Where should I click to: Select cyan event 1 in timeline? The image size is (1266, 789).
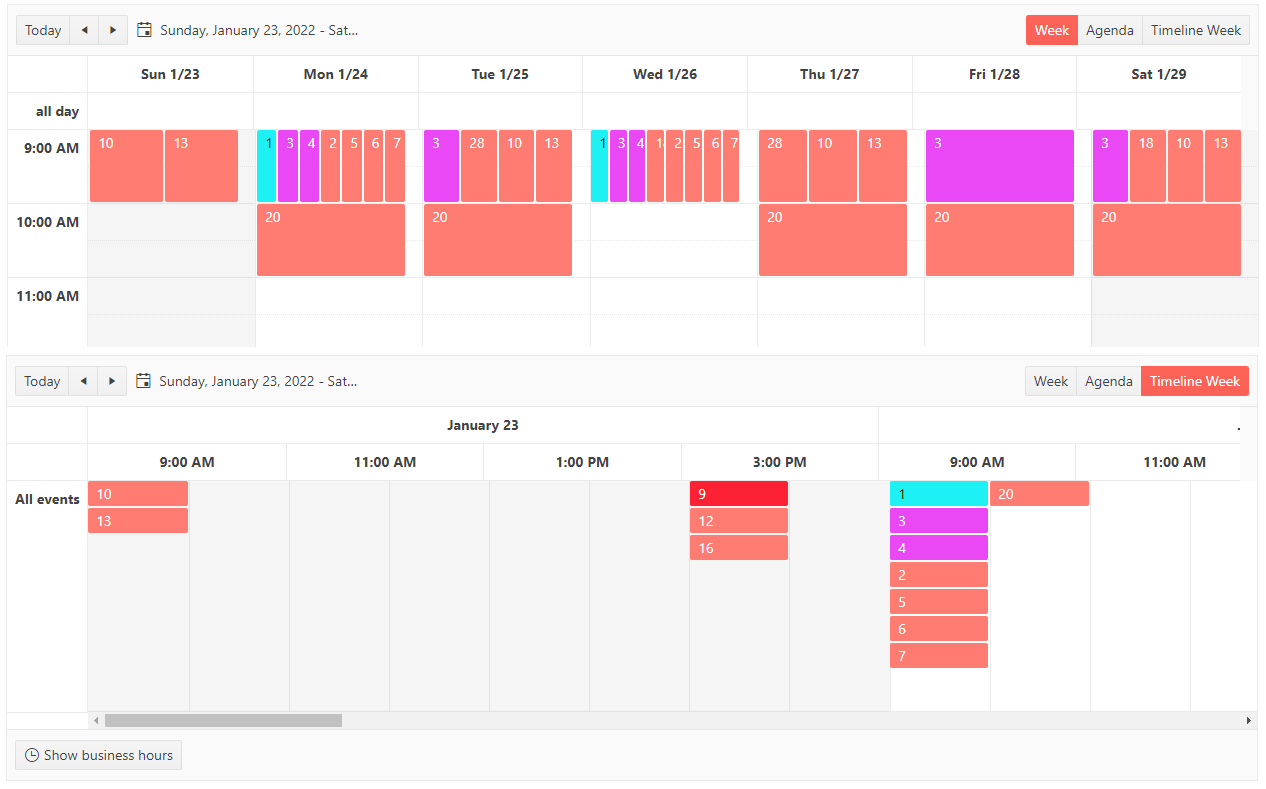[x=938, y=494]
